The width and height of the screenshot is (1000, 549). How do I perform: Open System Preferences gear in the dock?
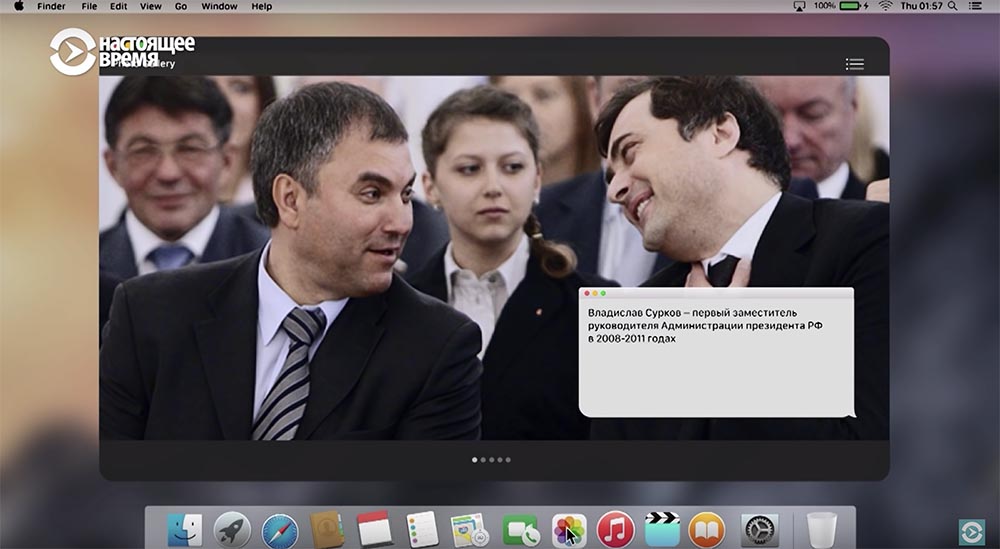[760, 530]
